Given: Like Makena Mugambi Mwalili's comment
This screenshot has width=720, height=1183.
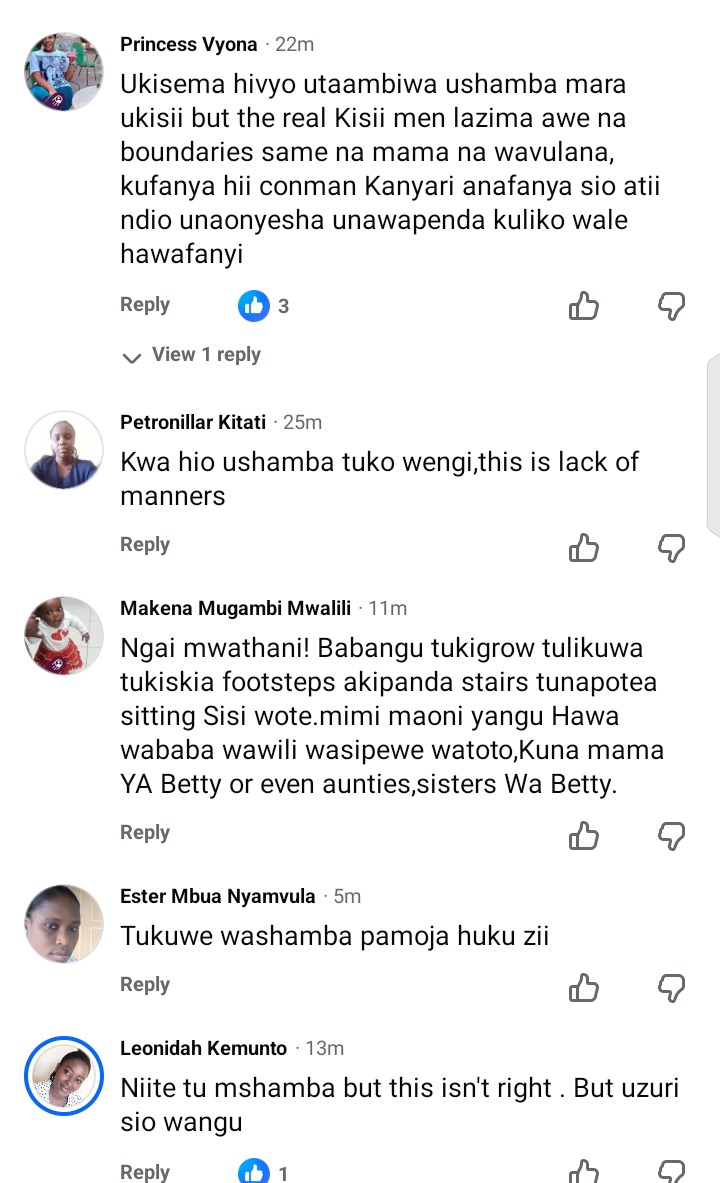Looking at the screenshot, I should tap(583, 834).
